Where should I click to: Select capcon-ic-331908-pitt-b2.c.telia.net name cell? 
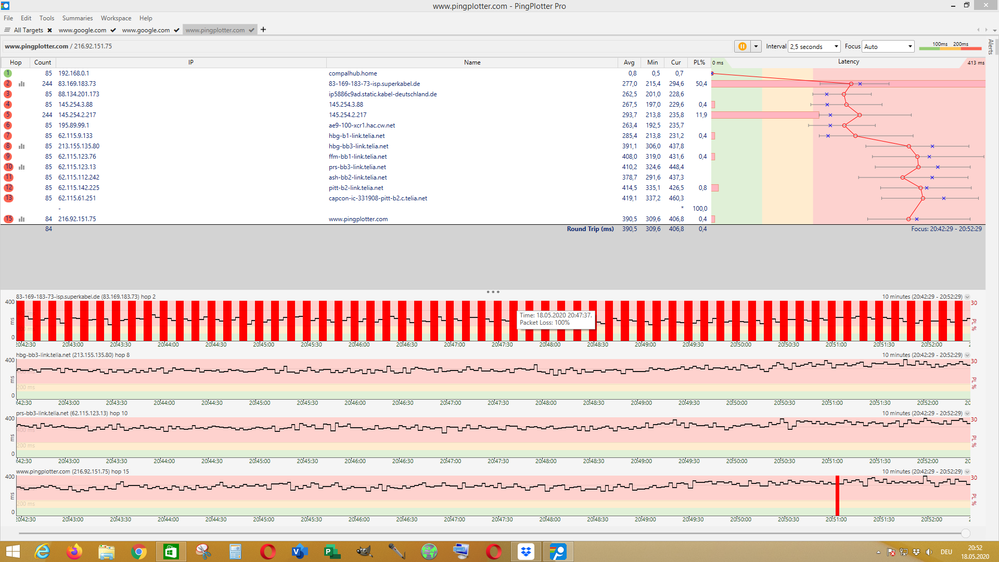(x=378, y=198)
